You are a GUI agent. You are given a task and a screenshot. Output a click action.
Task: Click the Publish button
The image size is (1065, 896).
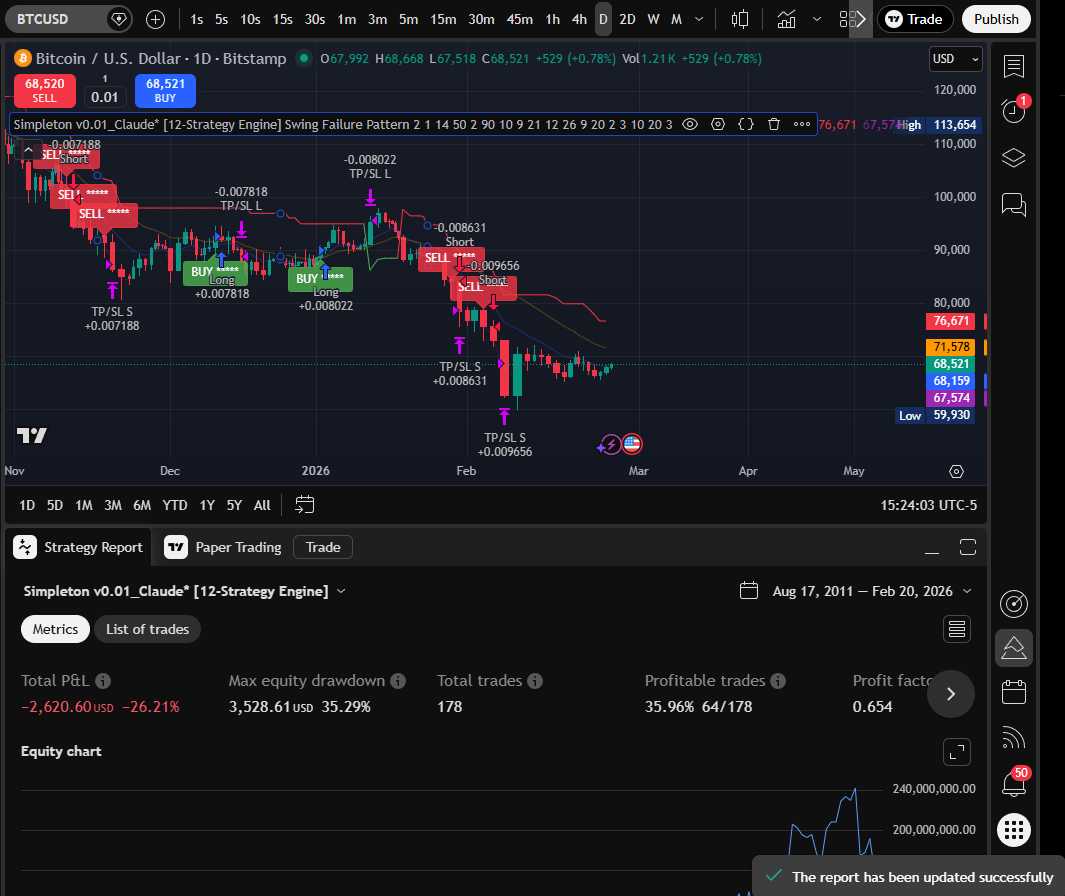(x=996, y=19)
